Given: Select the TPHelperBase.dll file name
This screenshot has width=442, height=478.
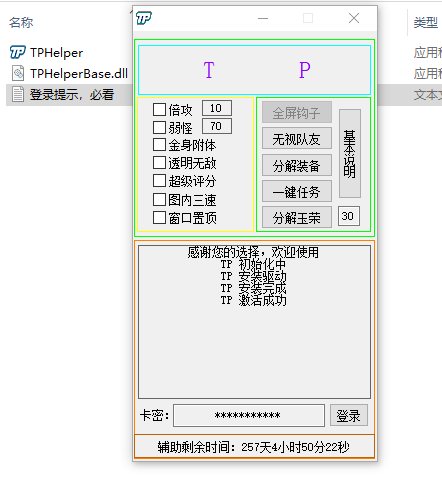Looking at the screenshot, I should tap(79, 73).
